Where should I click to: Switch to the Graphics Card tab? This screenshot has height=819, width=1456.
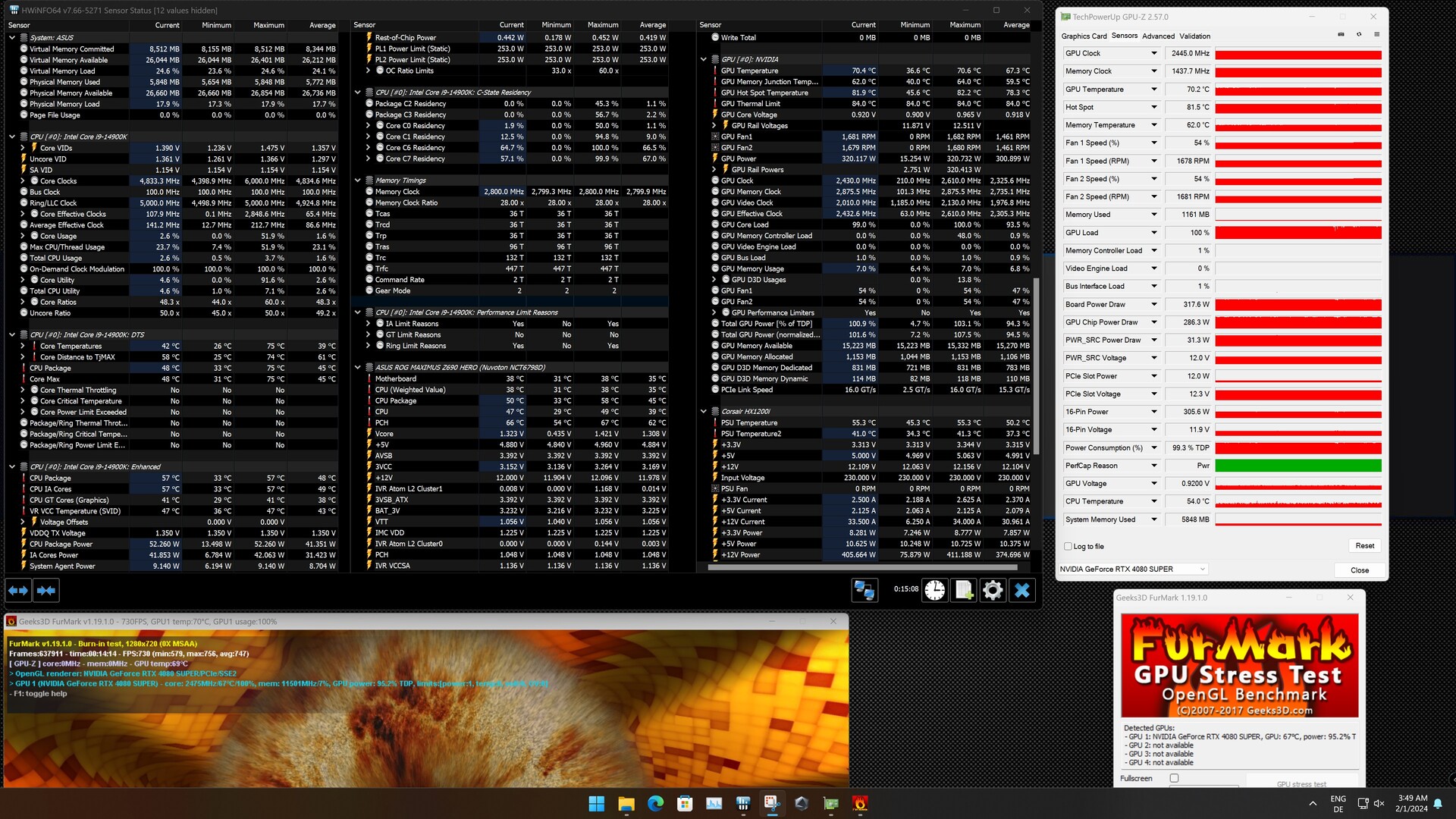[x=1084, y=36]
